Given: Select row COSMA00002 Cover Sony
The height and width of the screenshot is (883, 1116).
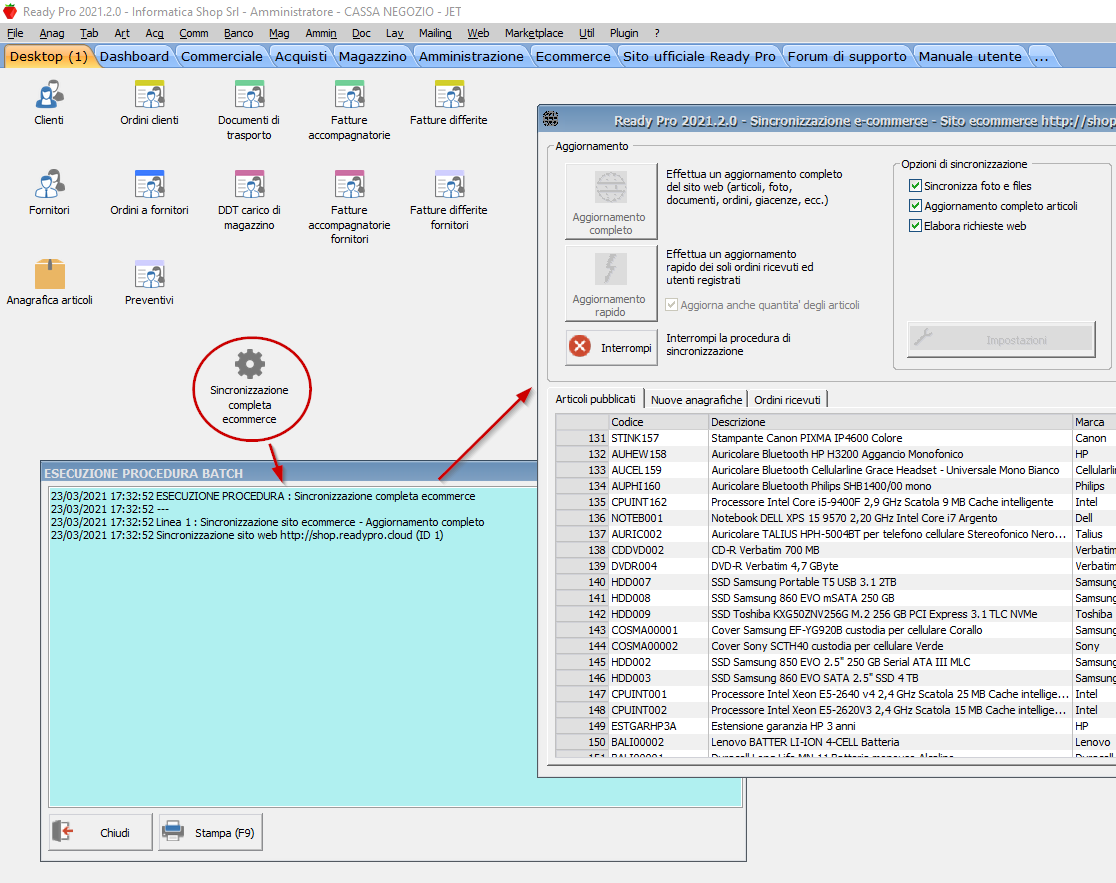Looking at the screenshot, I should point(836,646).
